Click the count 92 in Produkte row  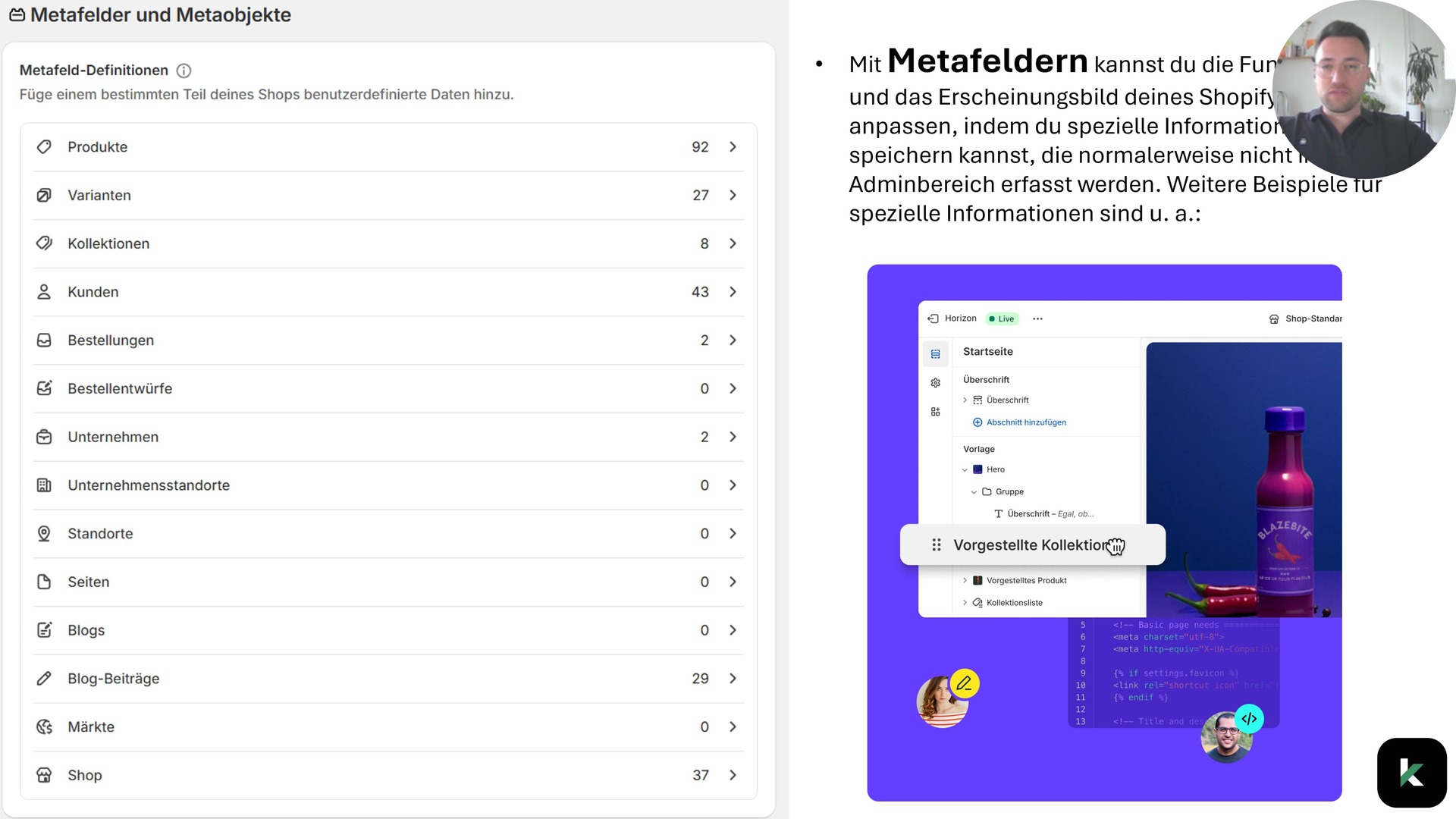click(x=700, y=147)
